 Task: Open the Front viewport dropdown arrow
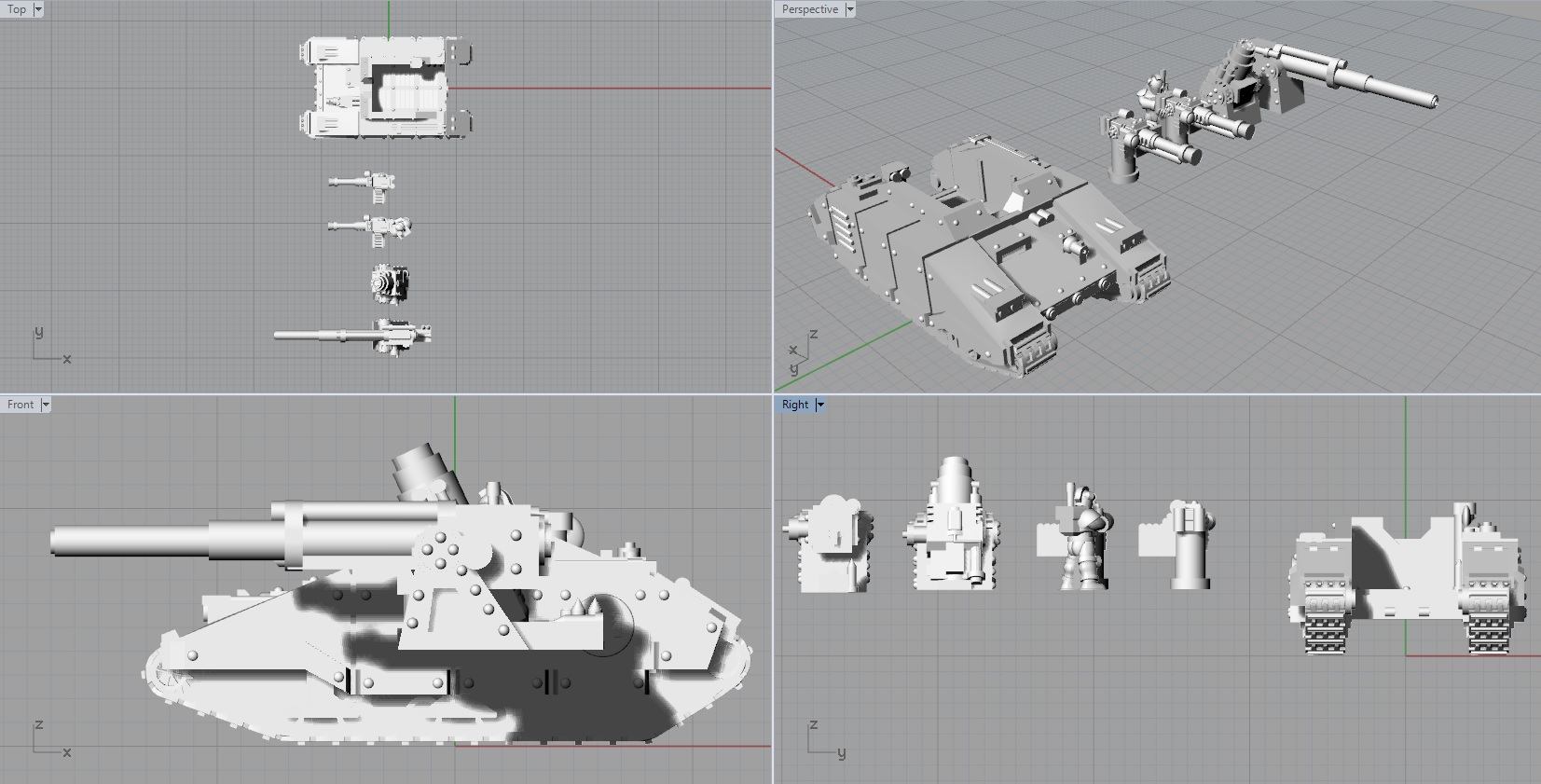45,405
